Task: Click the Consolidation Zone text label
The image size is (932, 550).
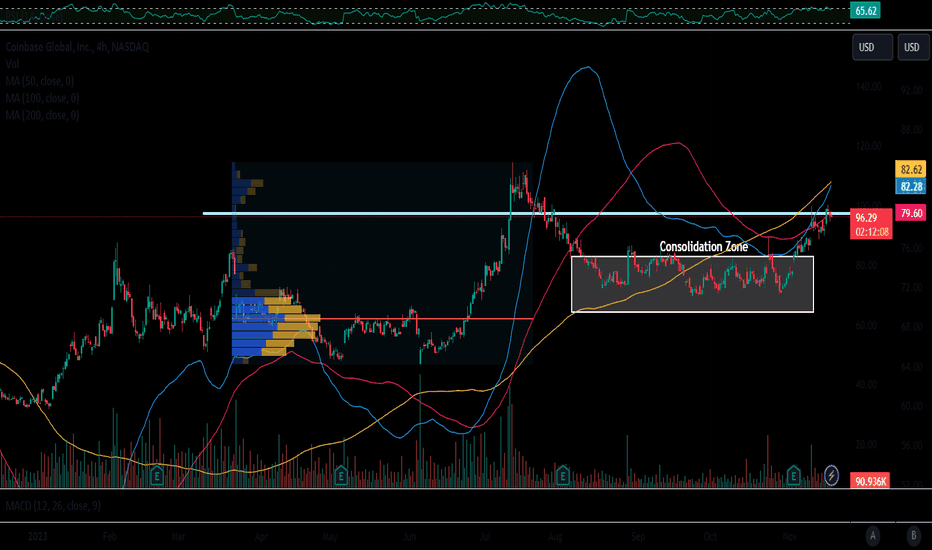Action: [x=704, y=246]
